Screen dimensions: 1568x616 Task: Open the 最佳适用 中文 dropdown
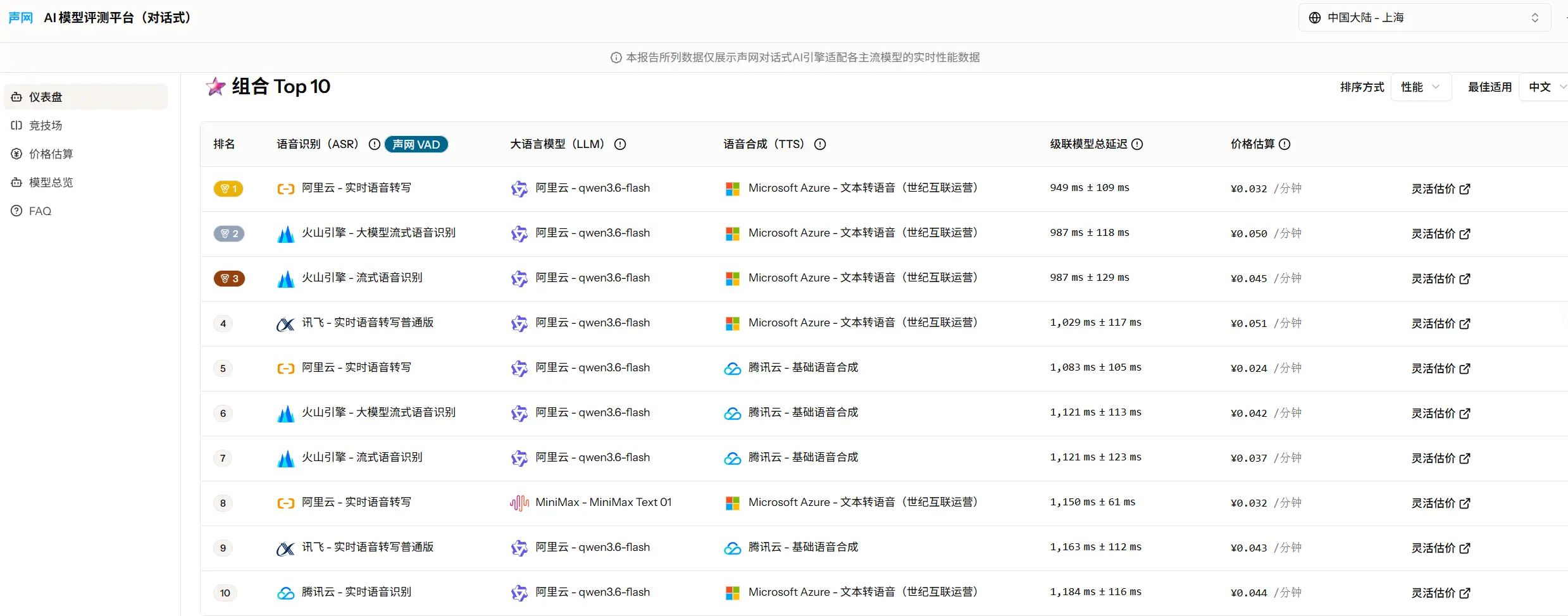[x=1544, y=87]
